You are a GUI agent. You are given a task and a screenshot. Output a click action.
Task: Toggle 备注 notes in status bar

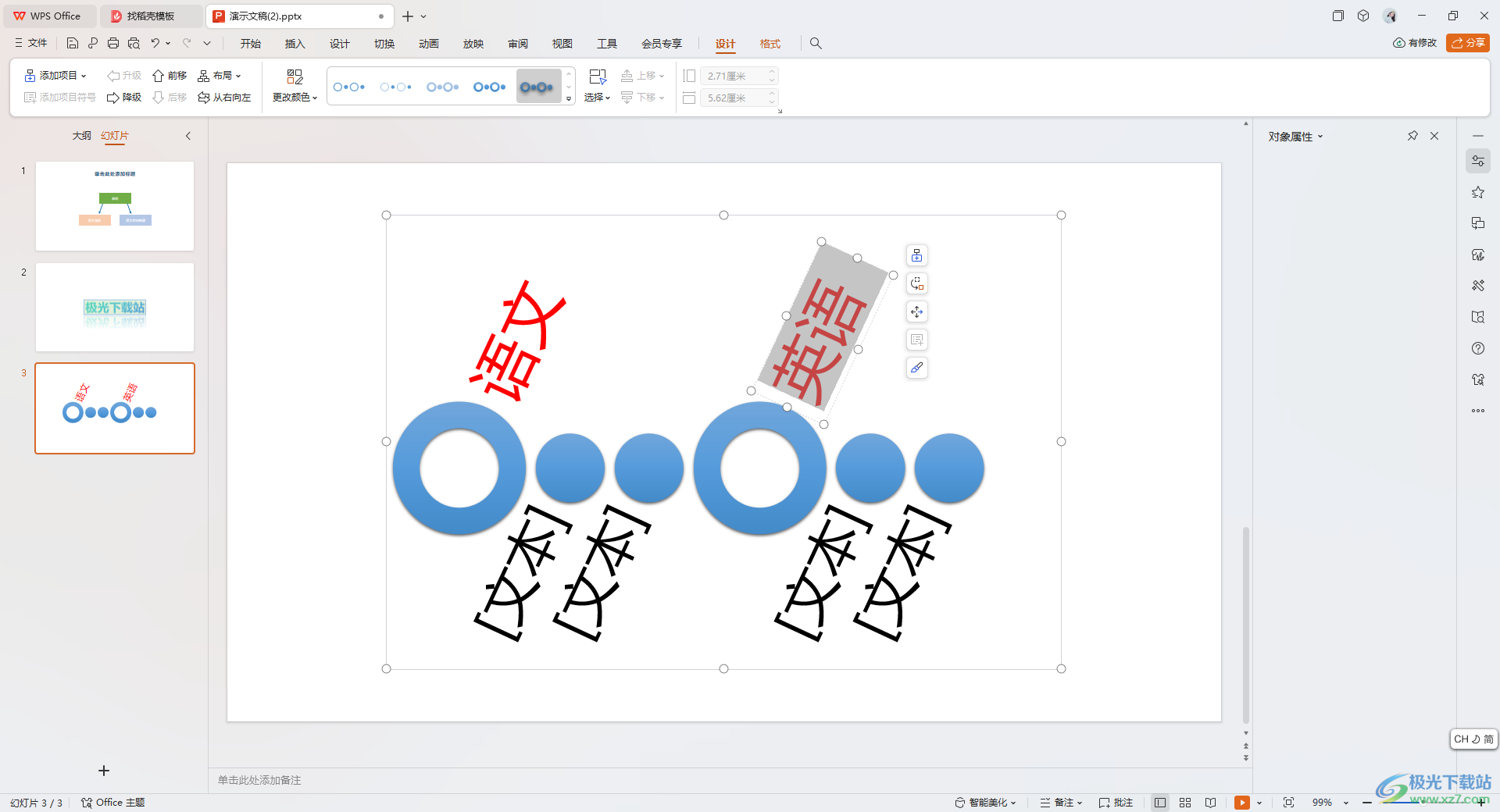coord(1061,803)
